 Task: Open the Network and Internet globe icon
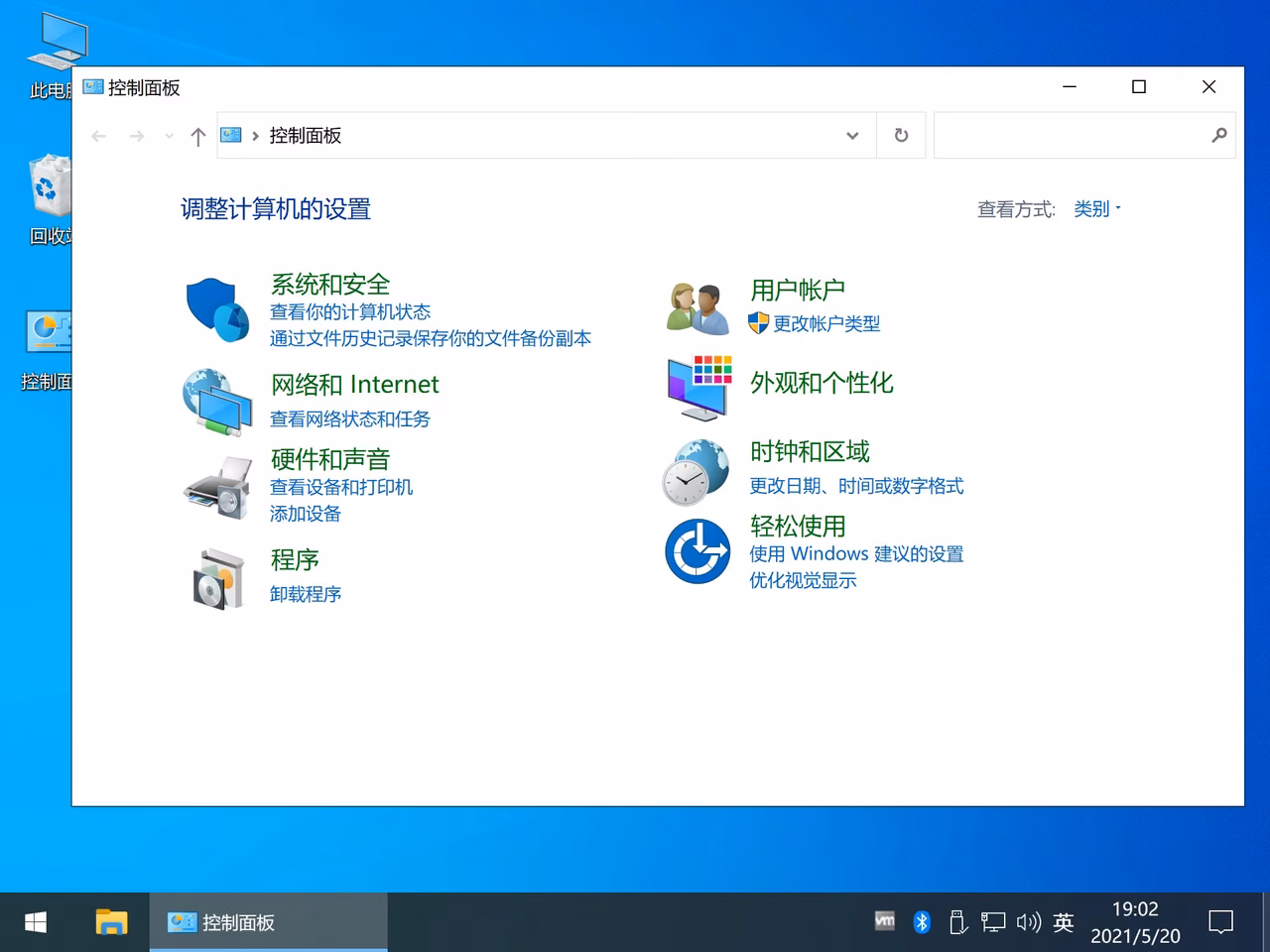click(x=217, y=402)
